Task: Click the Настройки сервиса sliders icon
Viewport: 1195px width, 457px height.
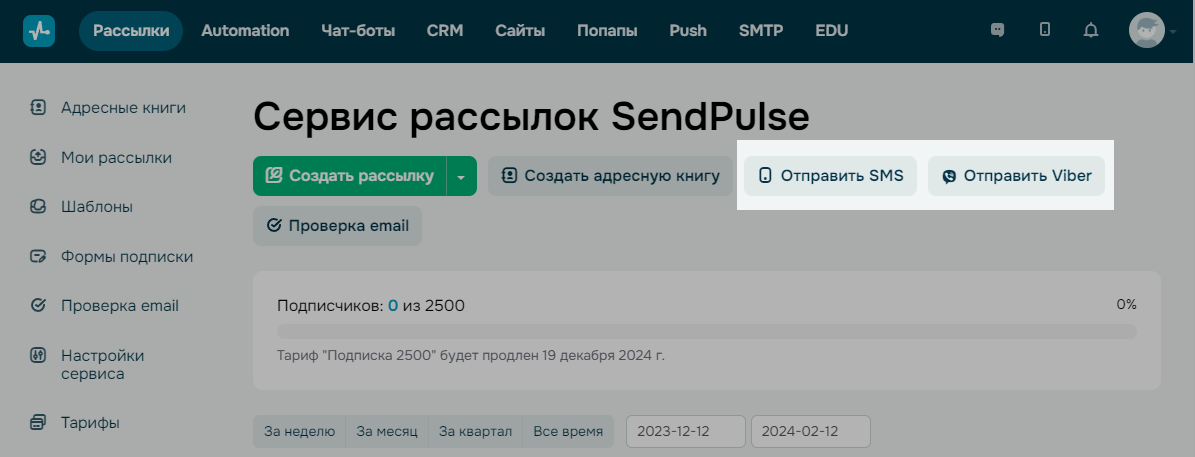Action: 38,356
